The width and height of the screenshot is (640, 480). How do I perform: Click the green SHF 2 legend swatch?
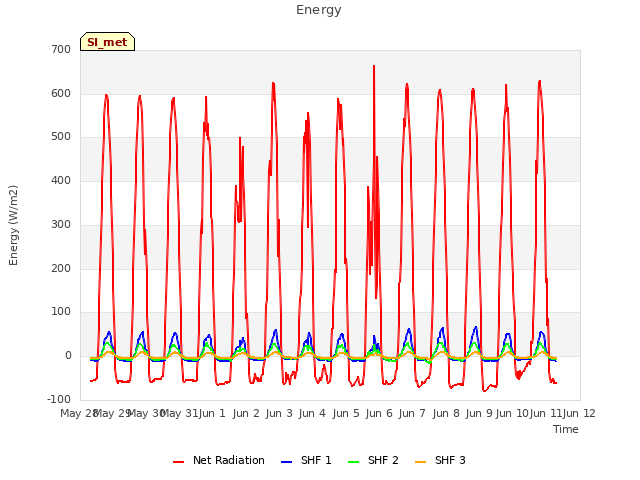(353, 462)
